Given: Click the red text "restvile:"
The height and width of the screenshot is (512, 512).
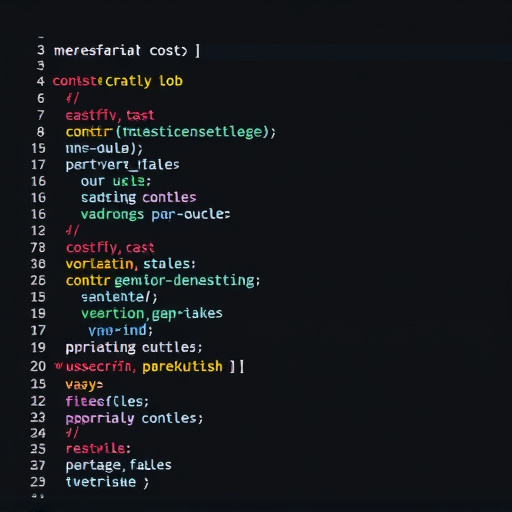Looking at the screenshot, I should tap(98, 449).
